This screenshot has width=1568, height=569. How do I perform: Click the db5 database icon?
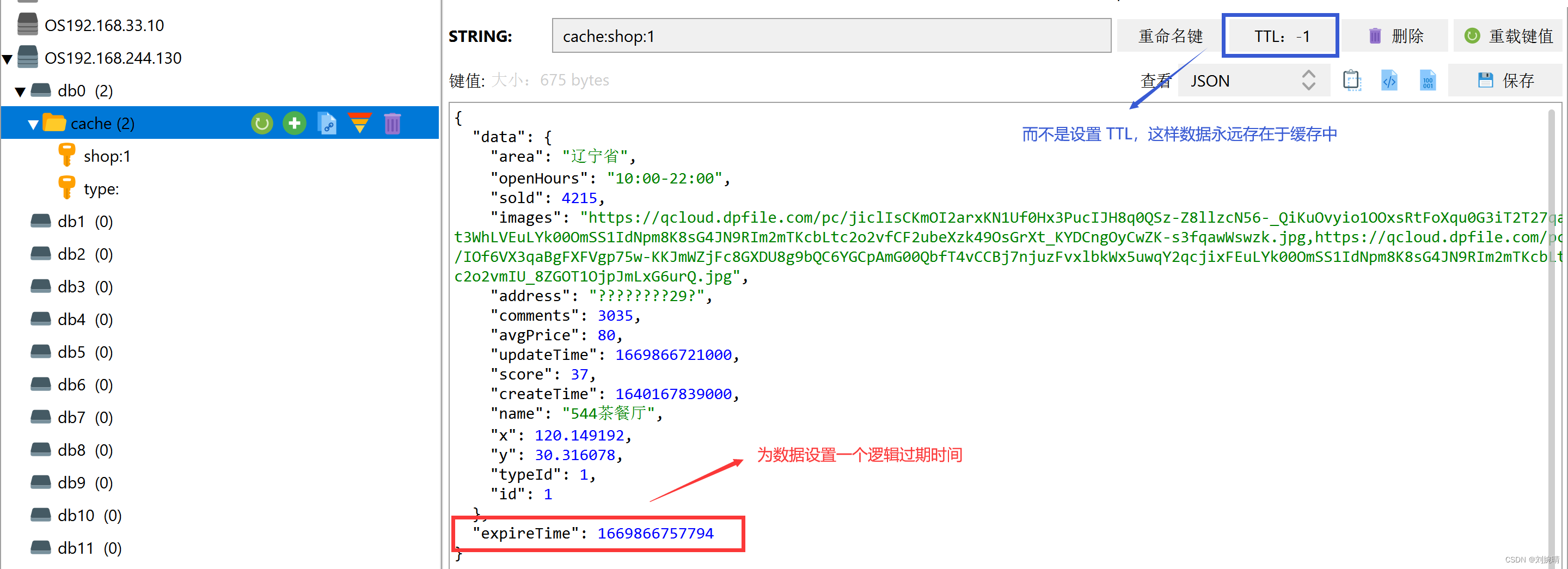point(41,351)
